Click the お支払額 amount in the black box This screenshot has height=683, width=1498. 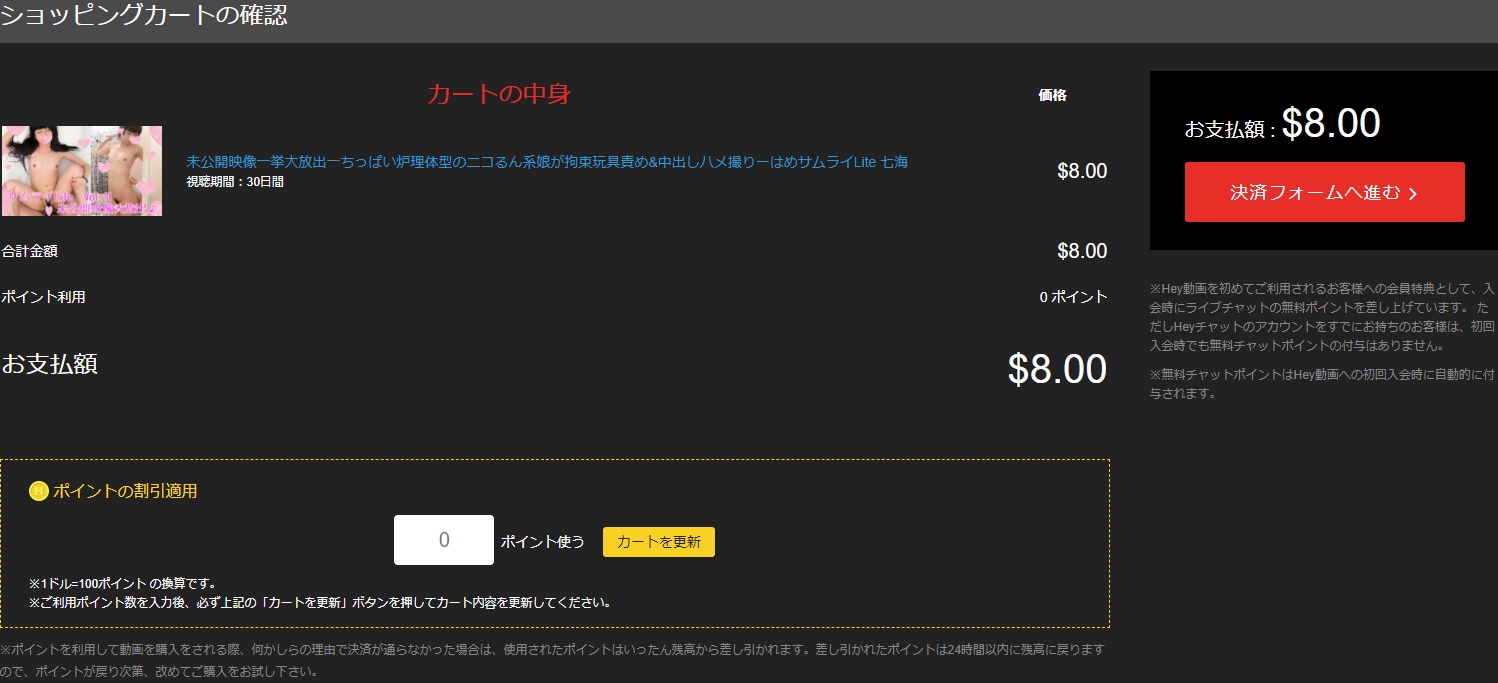point(1330,124)
